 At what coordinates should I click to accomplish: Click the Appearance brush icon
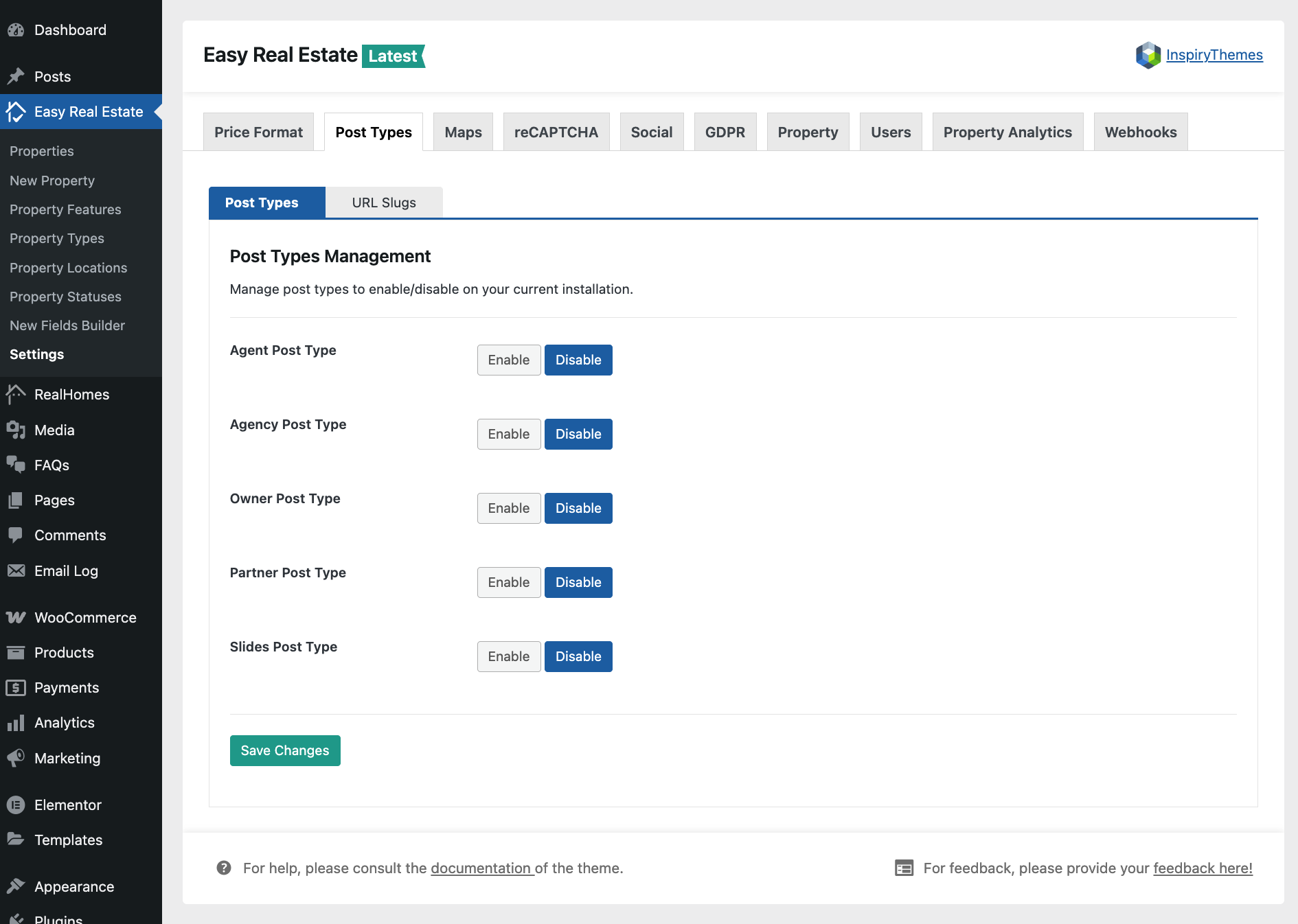point(16,886)
